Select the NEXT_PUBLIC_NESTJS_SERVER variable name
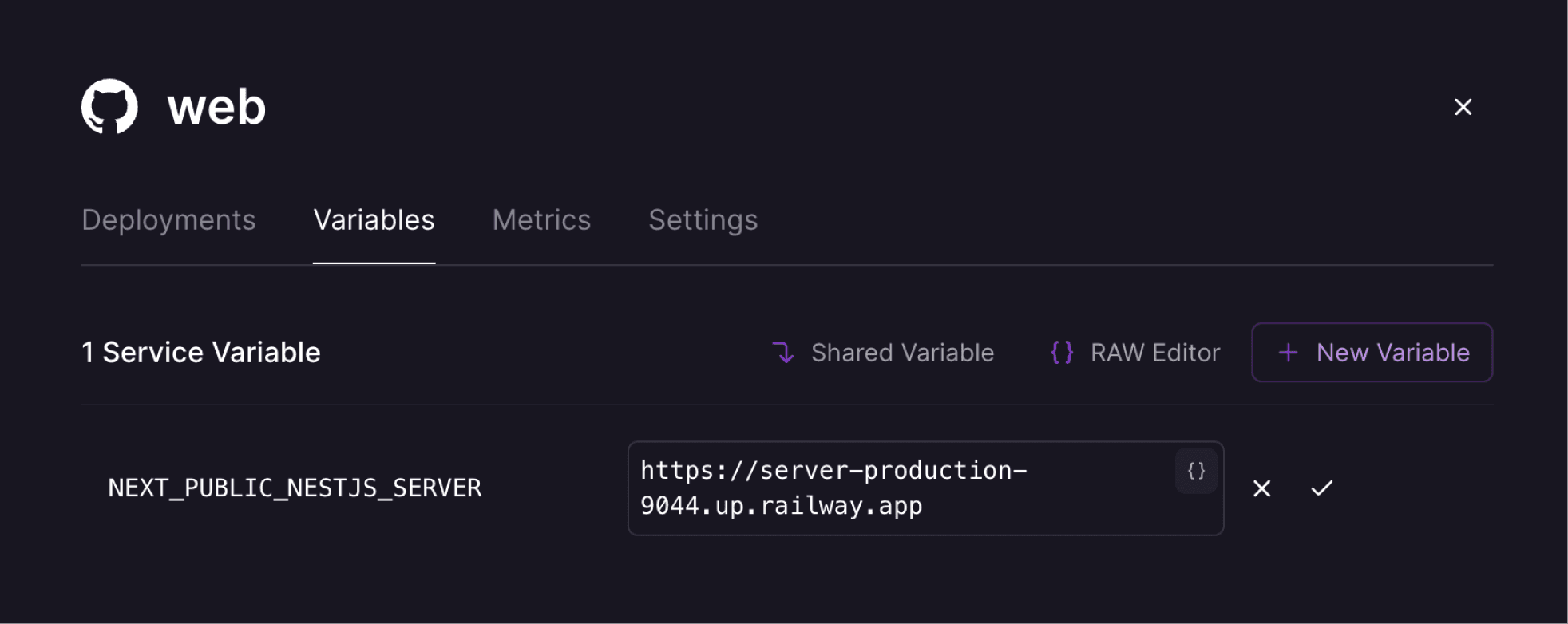 tap(295, 488)
